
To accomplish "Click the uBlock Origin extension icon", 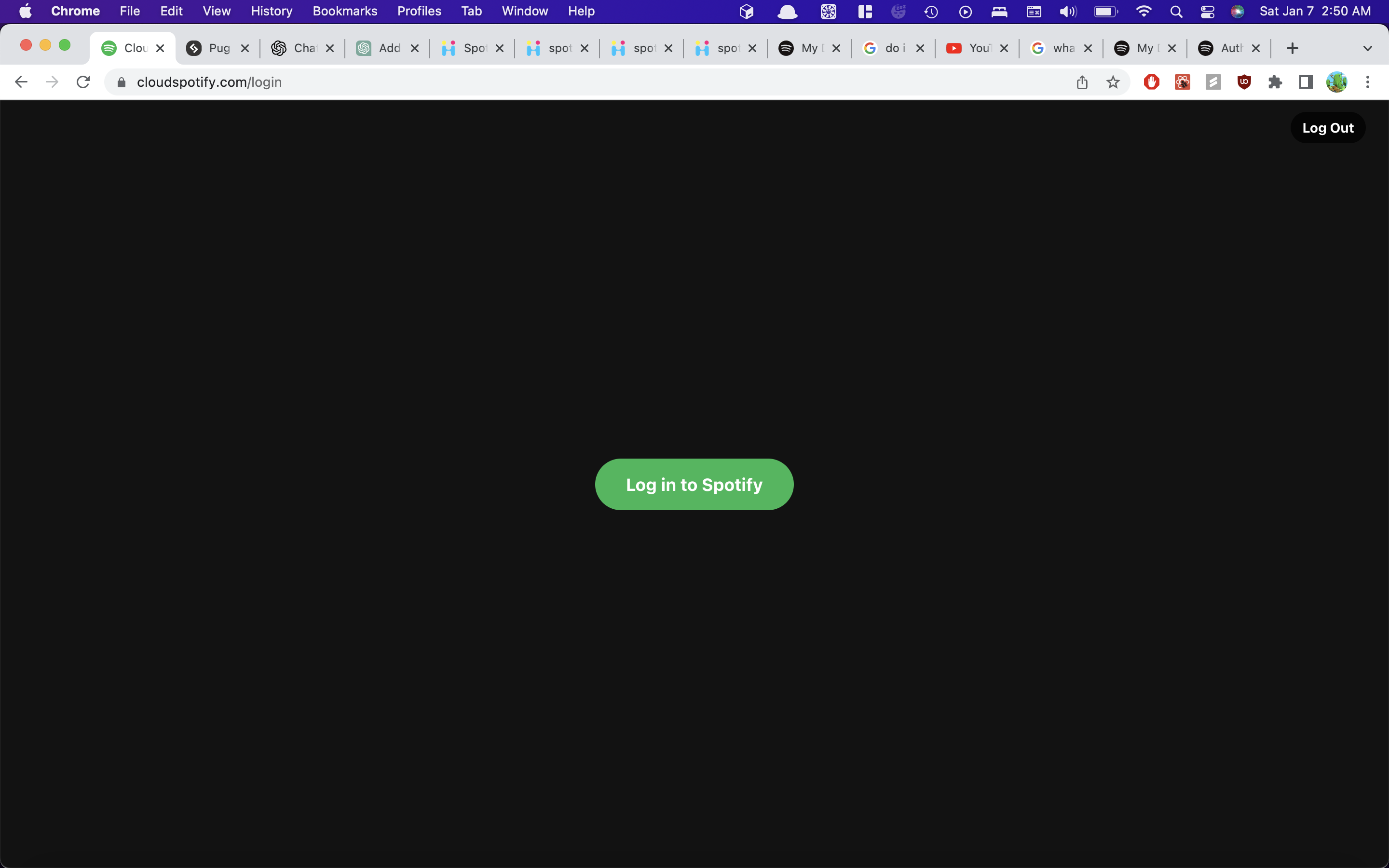I will [x=1244, y=82].
